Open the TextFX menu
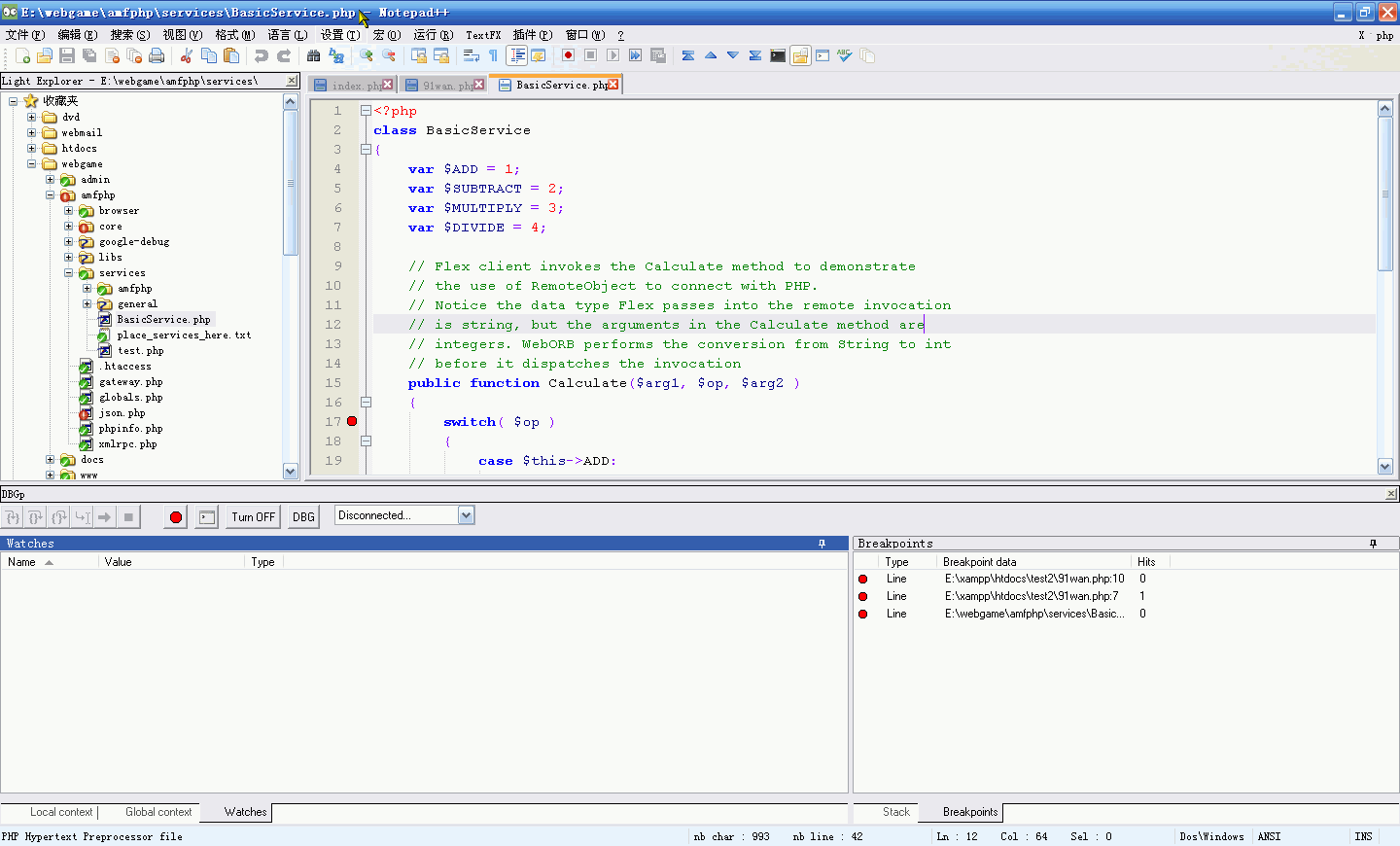This screenshot has width=1400, height=846. (x=482, y=35)
